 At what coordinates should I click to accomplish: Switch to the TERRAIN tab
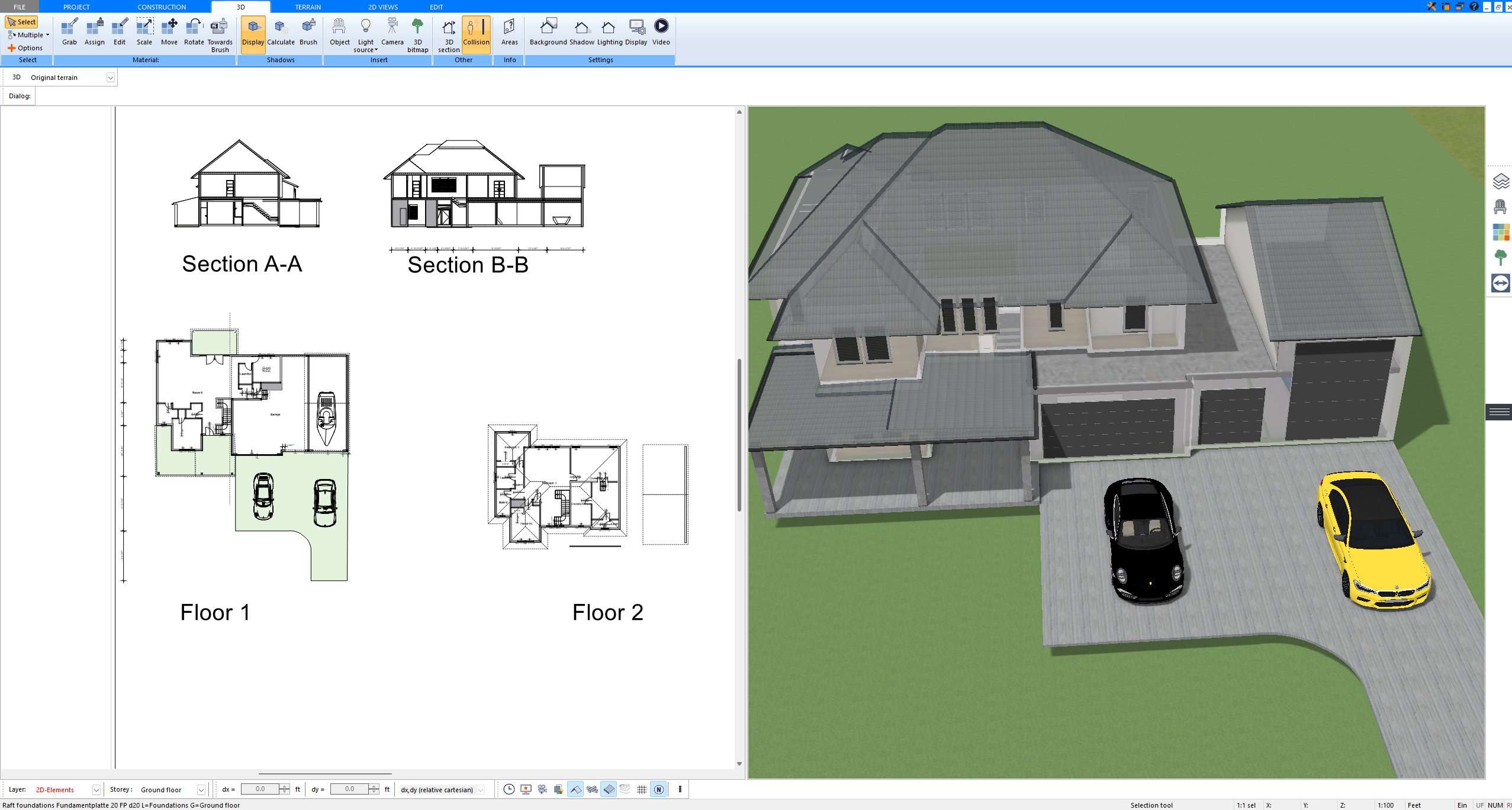point(306,7)
